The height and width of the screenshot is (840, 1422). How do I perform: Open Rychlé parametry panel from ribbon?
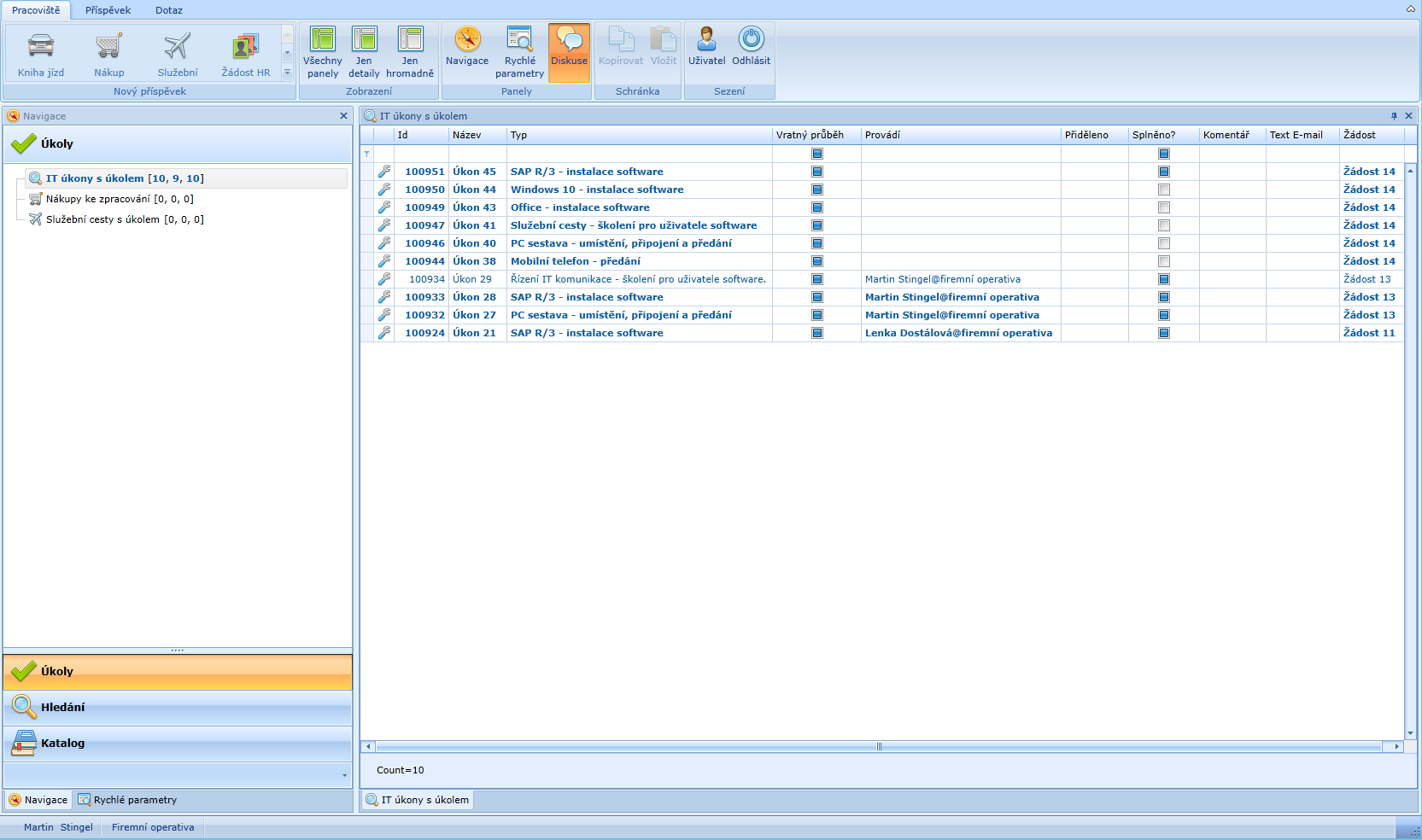[519, 40]
